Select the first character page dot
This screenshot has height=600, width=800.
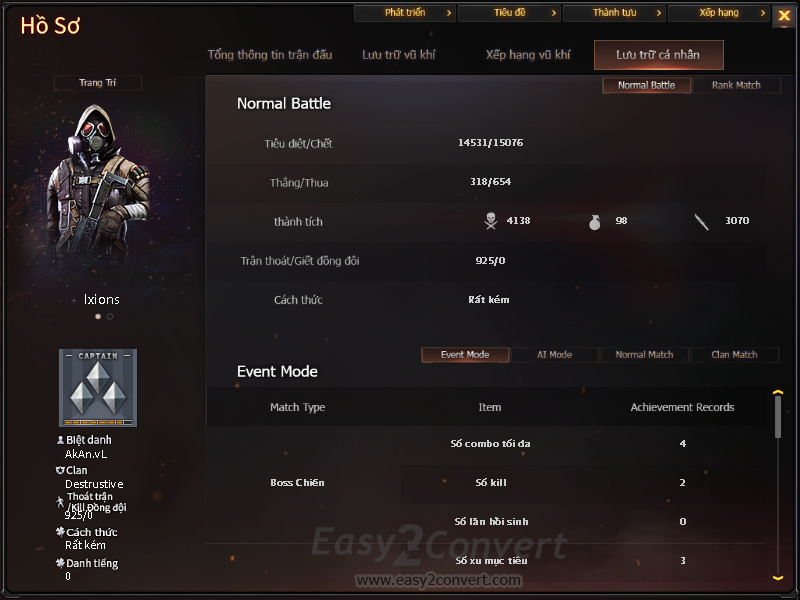point(98,316)
